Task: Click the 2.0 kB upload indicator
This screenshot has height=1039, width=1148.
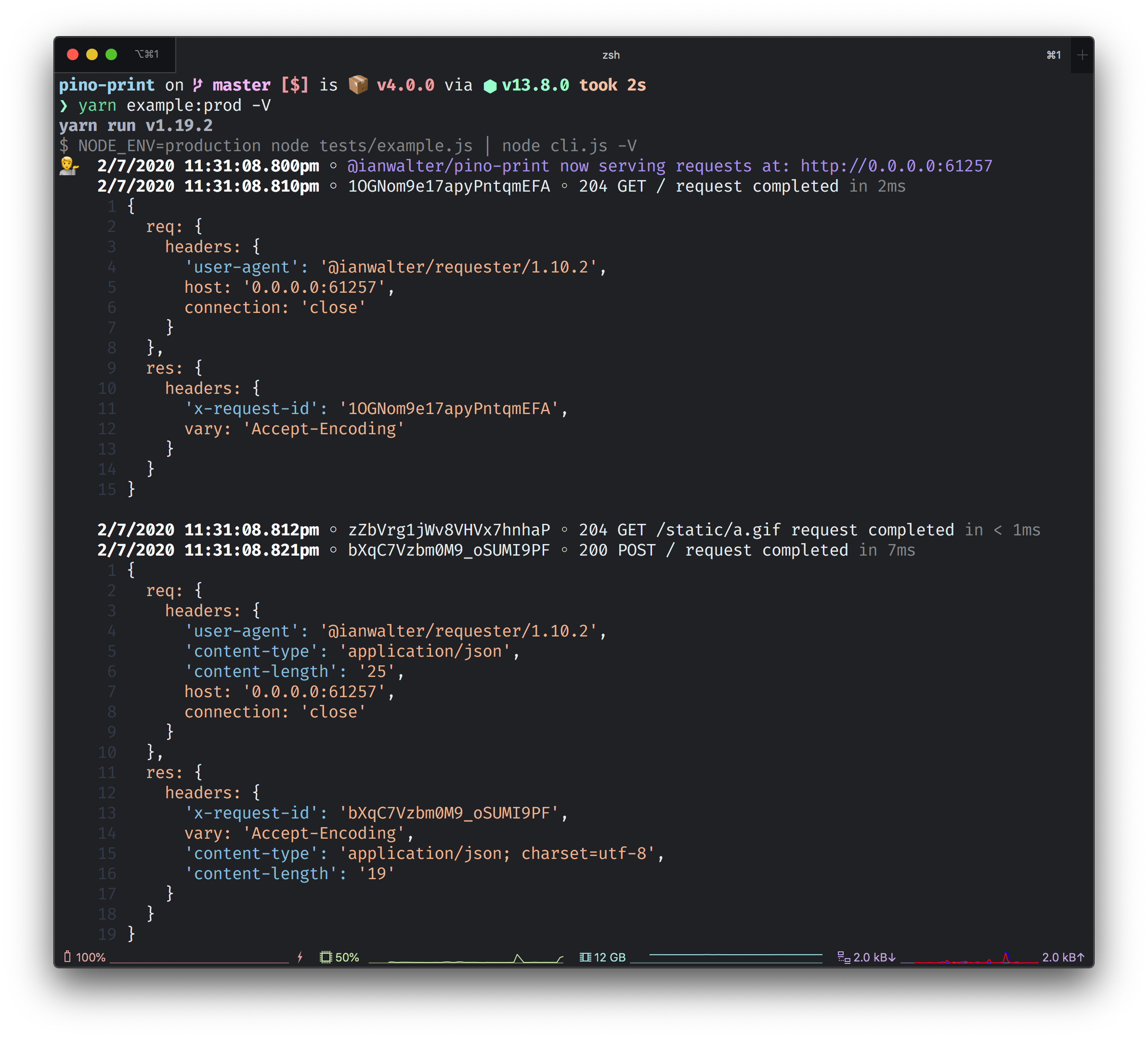Action: (x=1063, y=957)
